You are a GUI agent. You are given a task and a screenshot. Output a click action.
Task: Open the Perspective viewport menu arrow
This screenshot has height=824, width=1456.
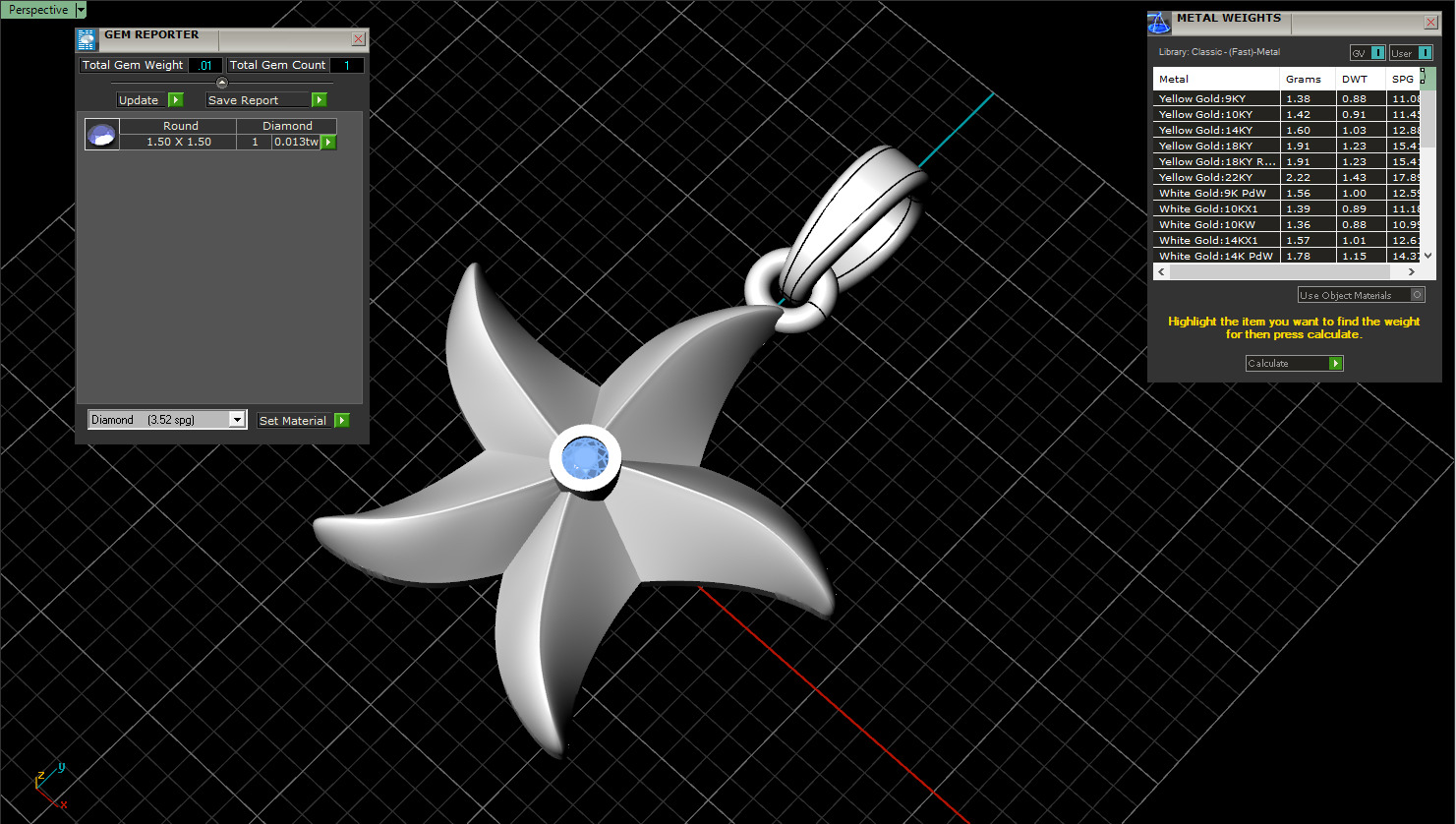(81, 10)
